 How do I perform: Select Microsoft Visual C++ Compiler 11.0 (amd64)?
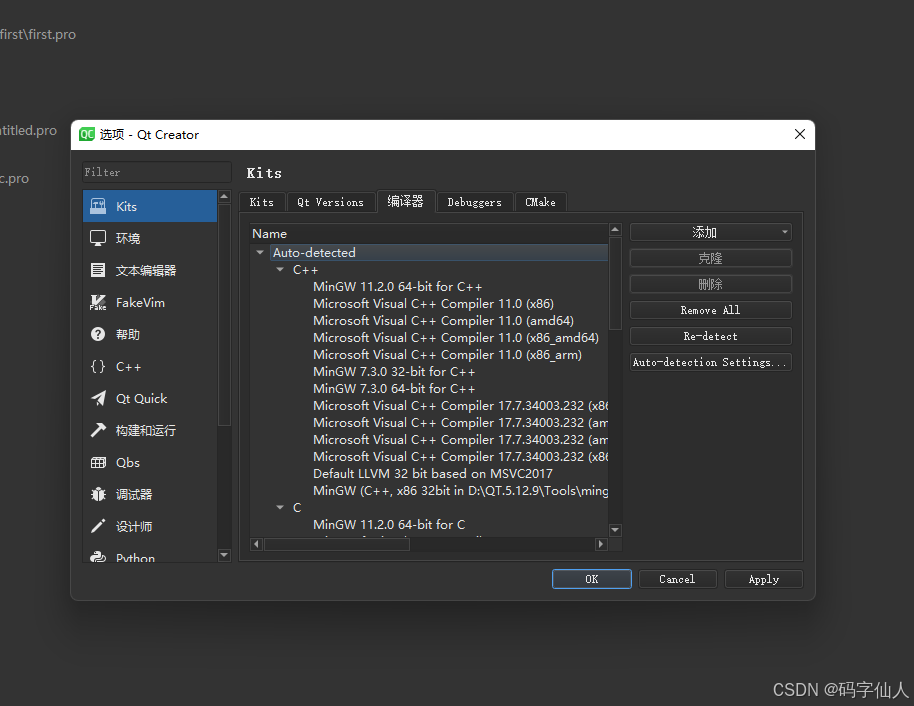(x=443, y=321)
